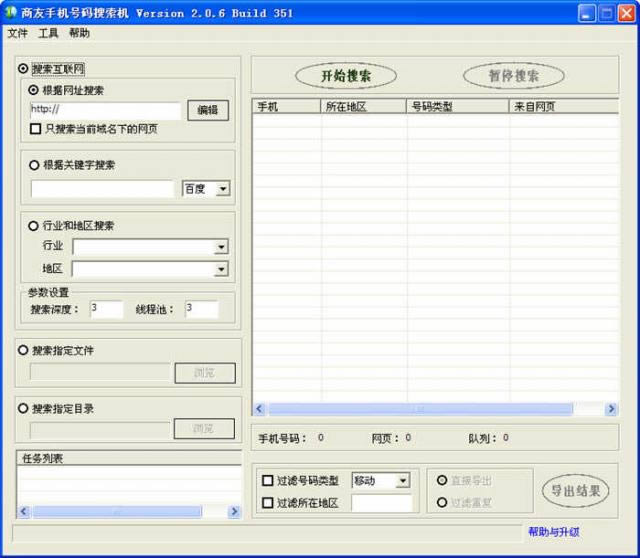
Task: Click the 搜索深度 value field
Action: 106,309
